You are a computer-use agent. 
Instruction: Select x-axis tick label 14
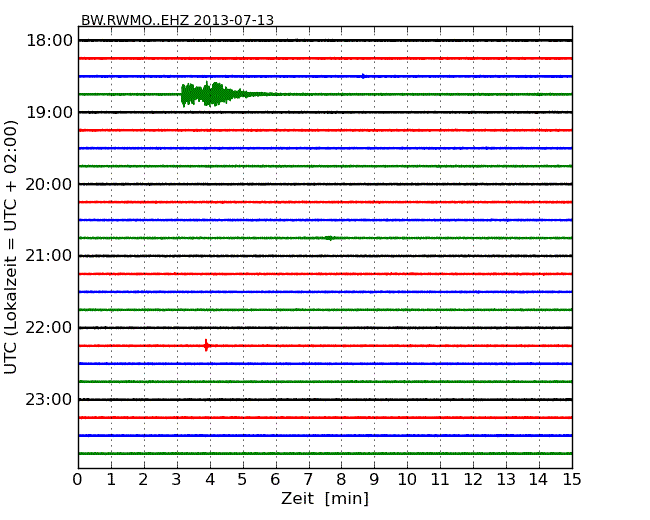(538, 480)
